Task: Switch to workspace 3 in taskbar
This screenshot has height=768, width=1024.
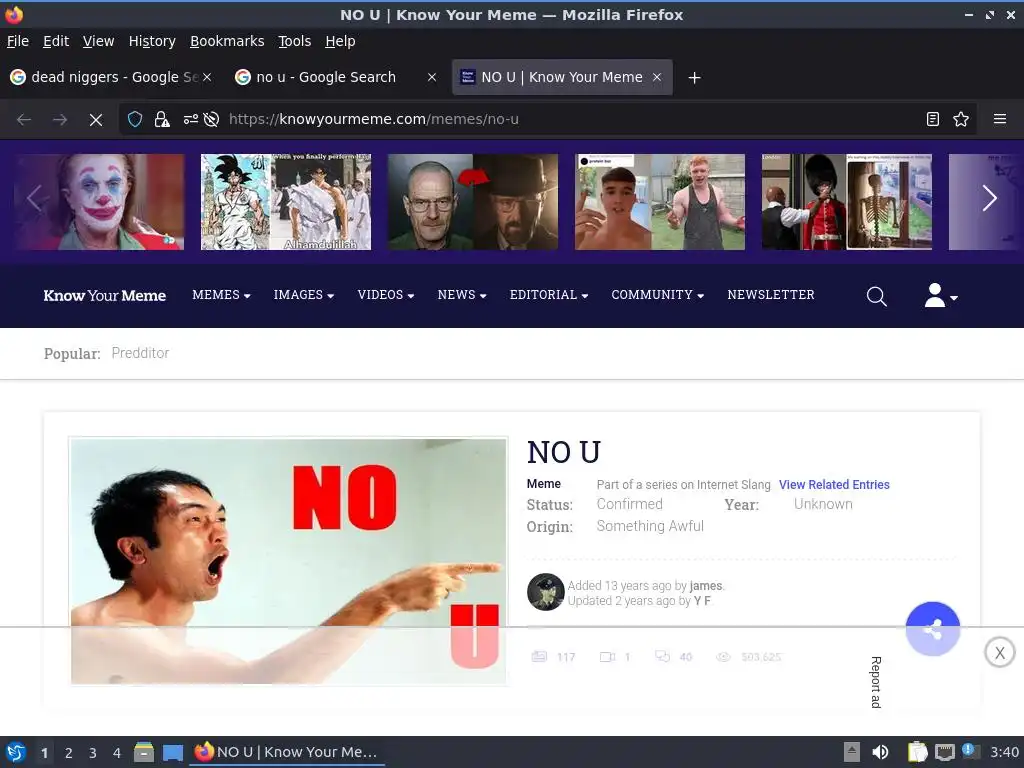Action: [93, 753]
